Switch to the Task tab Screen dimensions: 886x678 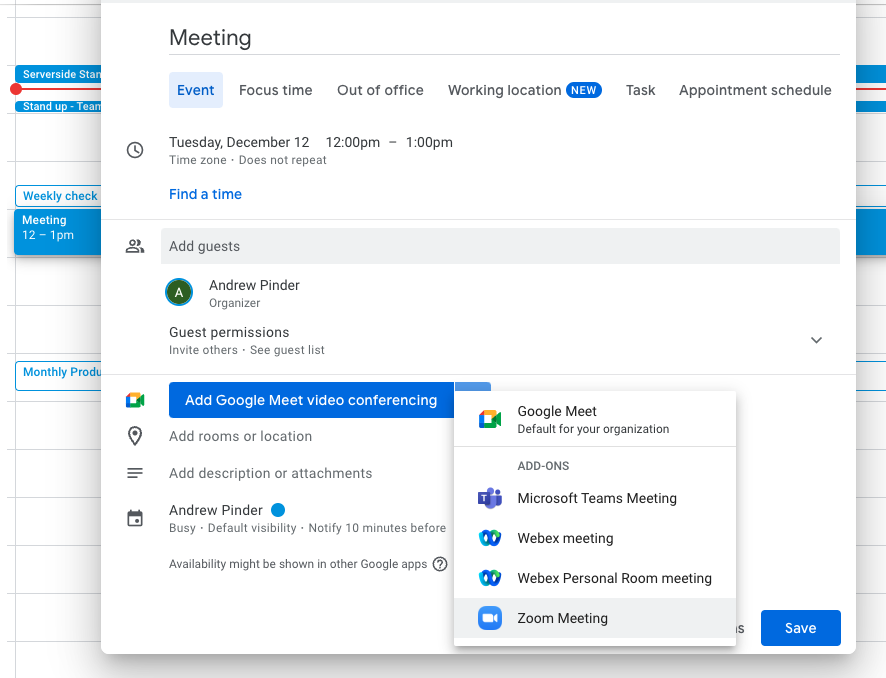click(640, 90)
